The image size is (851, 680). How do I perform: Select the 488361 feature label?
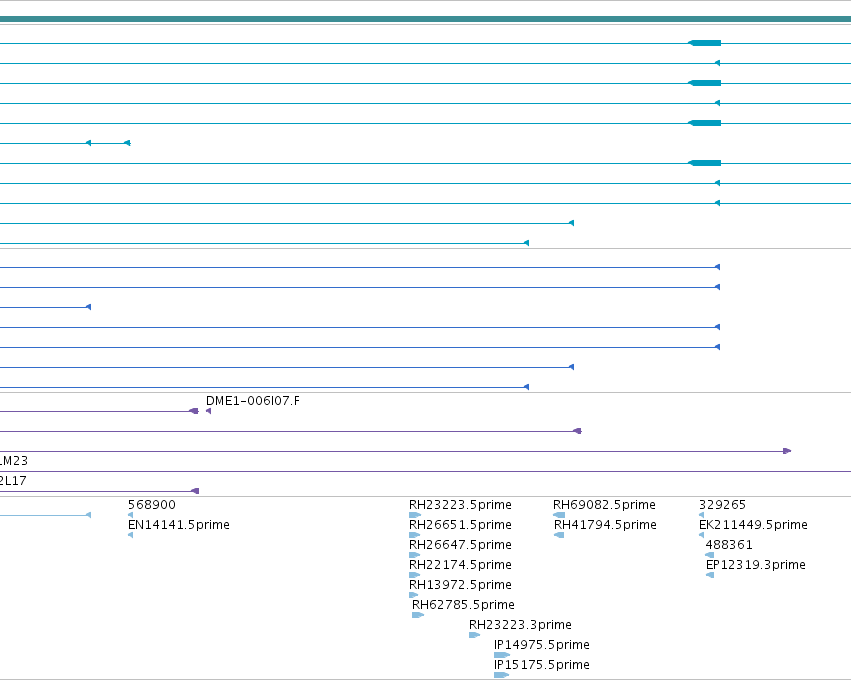pos(729,545)
